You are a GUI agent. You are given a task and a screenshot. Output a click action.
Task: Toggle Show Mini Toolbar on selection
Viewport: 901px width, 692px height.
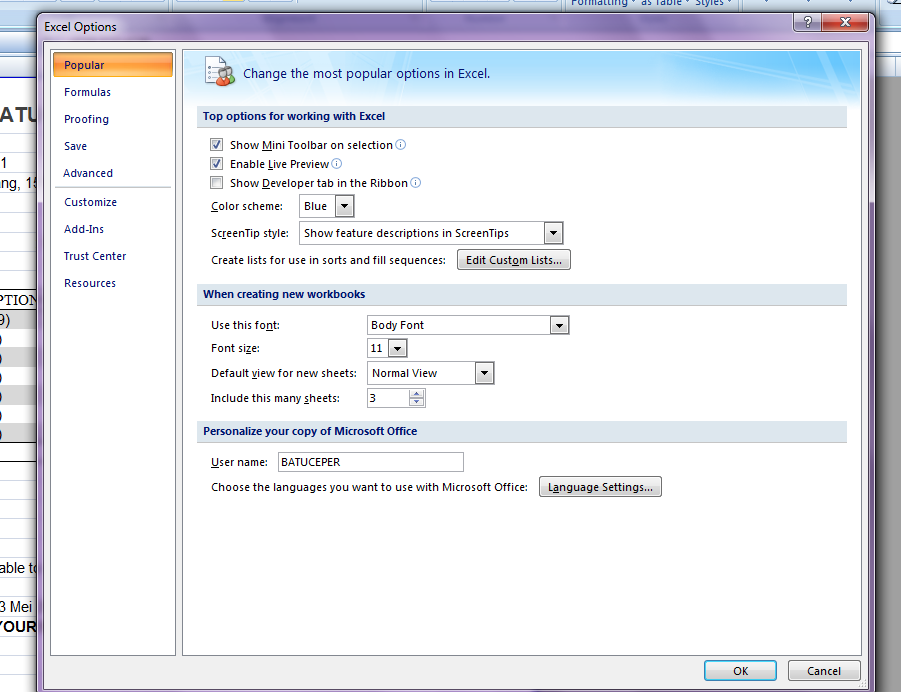click(217, 145)
